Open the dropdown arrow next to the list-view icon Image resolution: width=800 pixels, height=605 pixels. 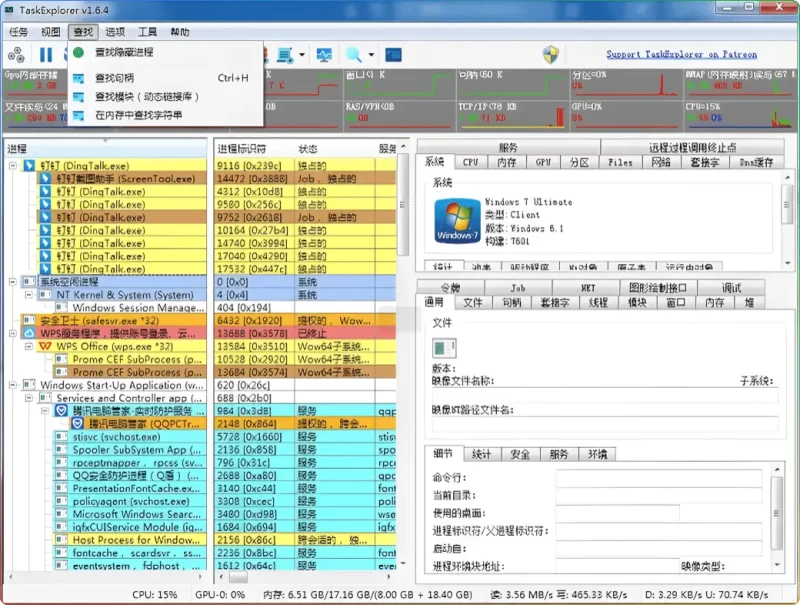click(302, 55)
